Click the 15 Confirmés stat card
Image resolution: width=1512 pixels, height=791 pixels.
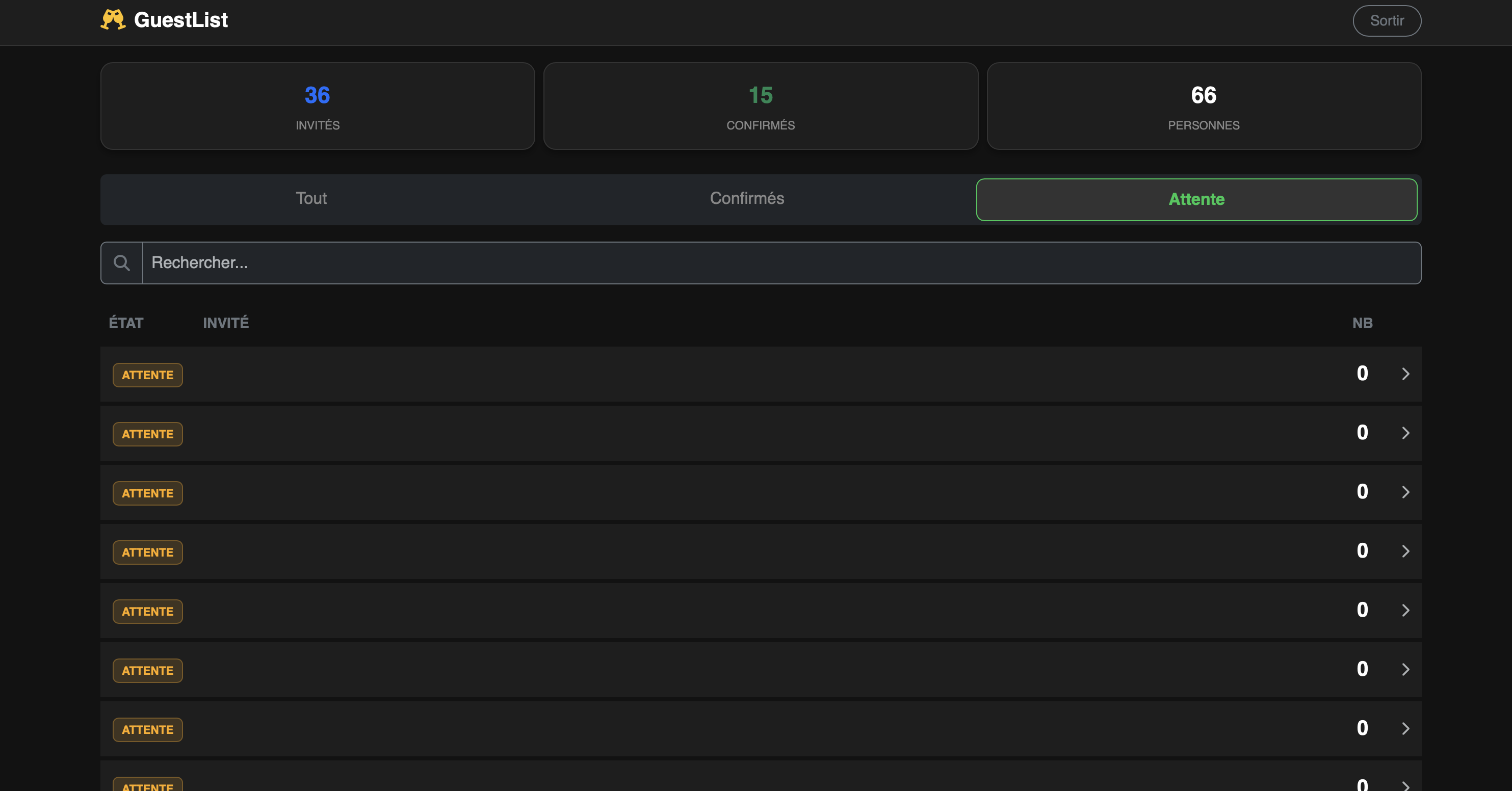point(760,106)
